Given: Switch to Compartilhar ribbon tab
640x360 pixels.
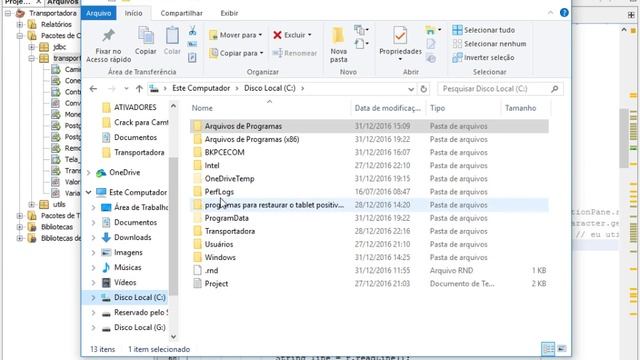Looking at the screenshot, I should 182,13.
